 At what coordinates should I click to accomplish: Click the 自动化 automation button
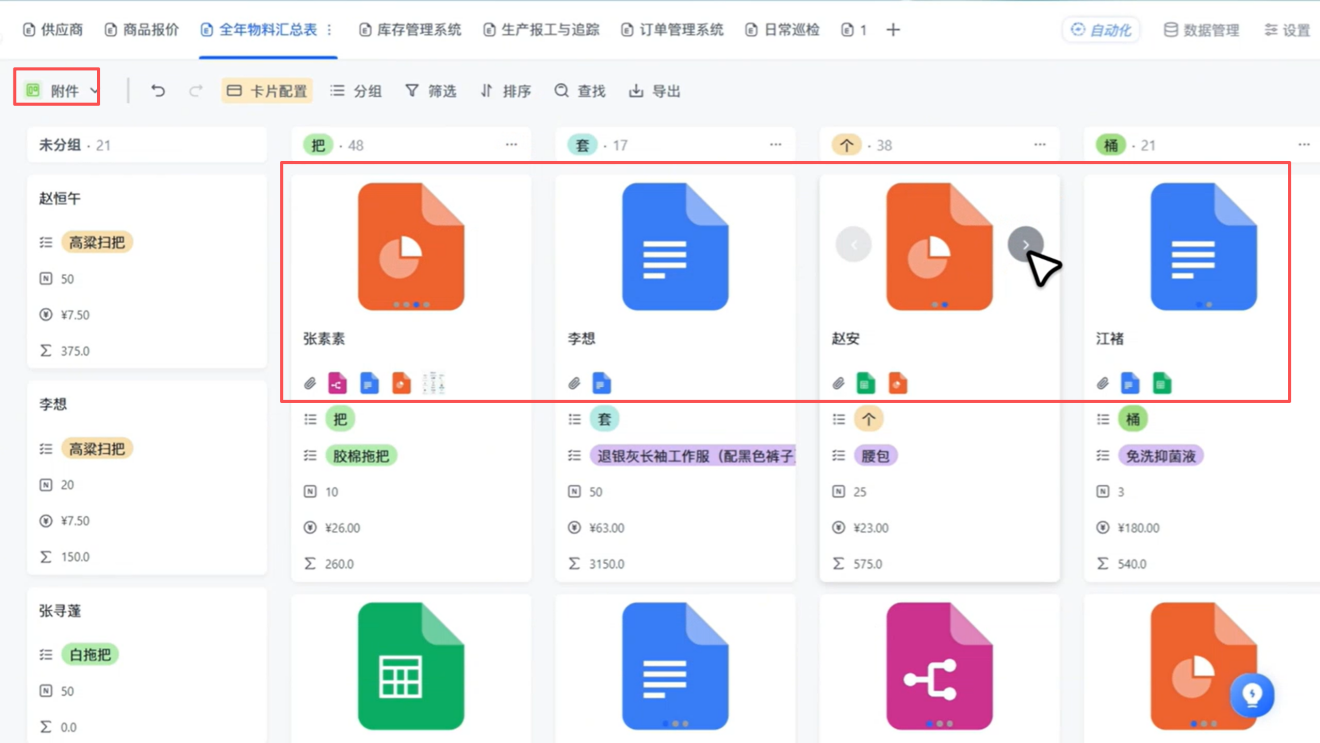click(1101, 30)
